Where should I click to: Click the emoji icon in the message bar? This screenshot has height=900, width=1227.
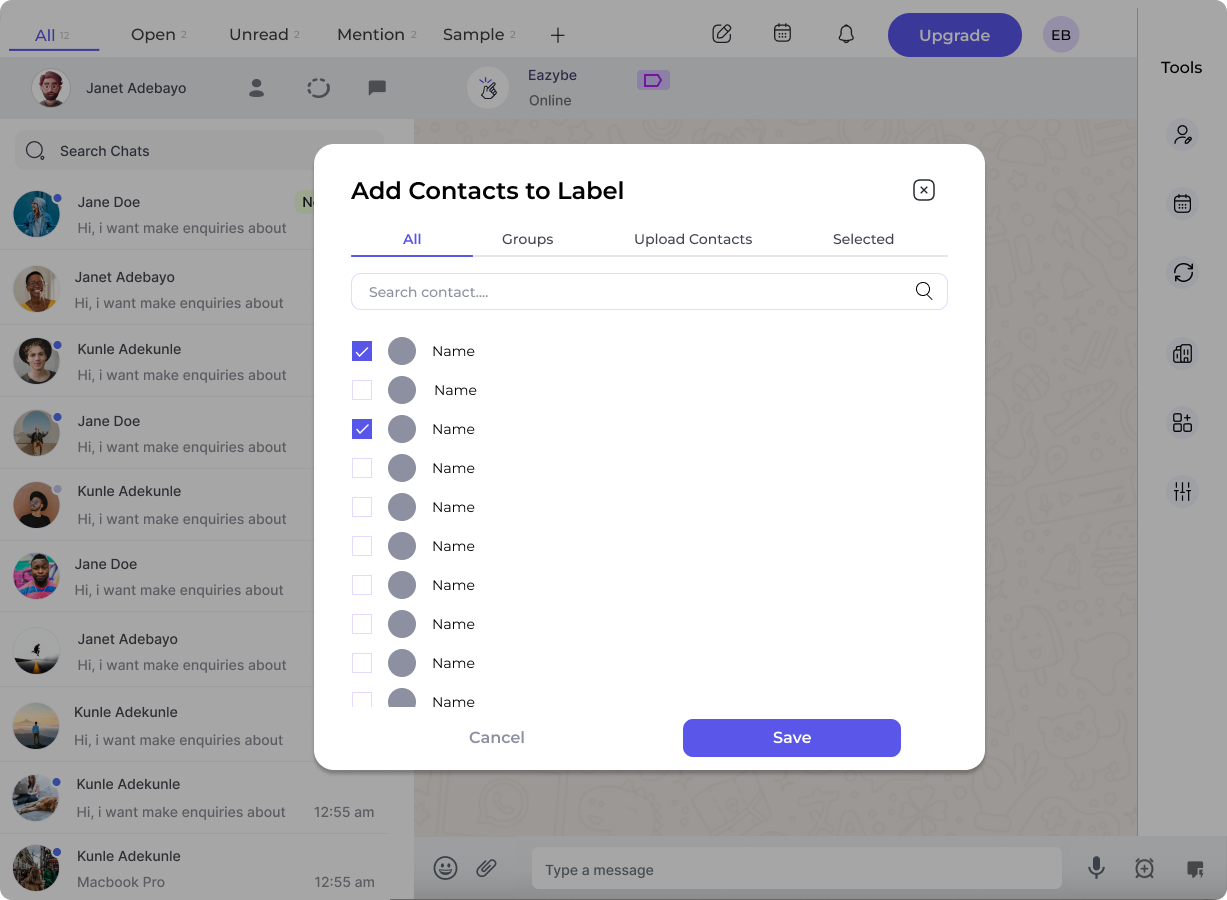pos(445,868)
